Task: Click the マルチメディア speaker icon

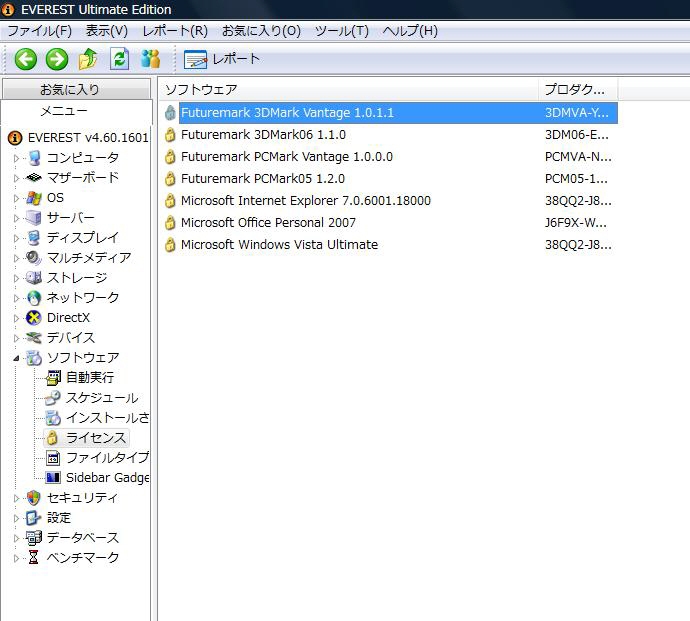Action: tap(34, 257)
